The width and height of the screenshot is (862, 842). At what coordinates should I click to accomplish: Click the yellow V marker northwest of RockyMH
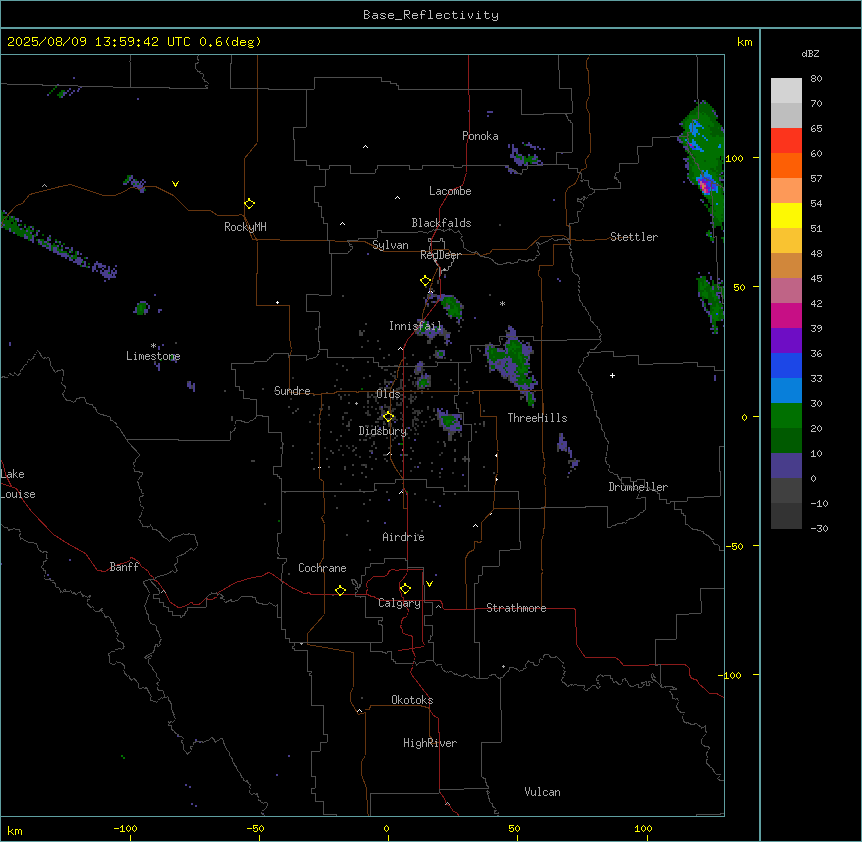[x=175, y=184]
